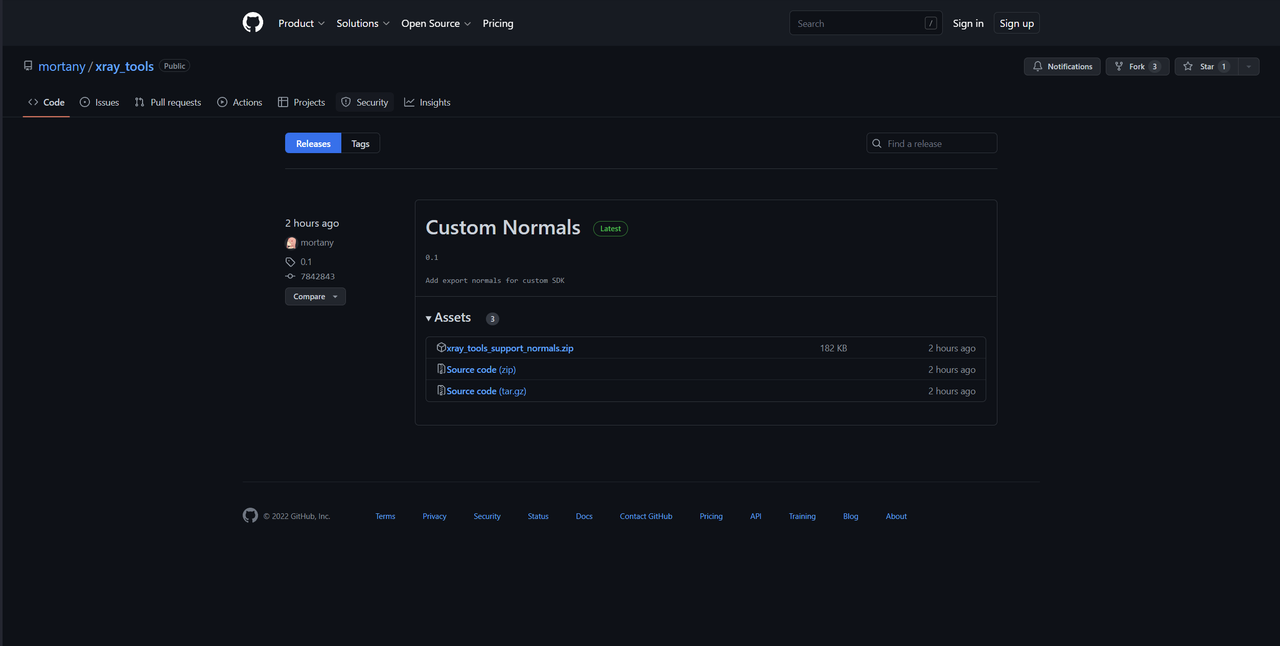The image size is (1280, 646).
Task: Open the Product dropdown menu
Action: tap(301, 23)
